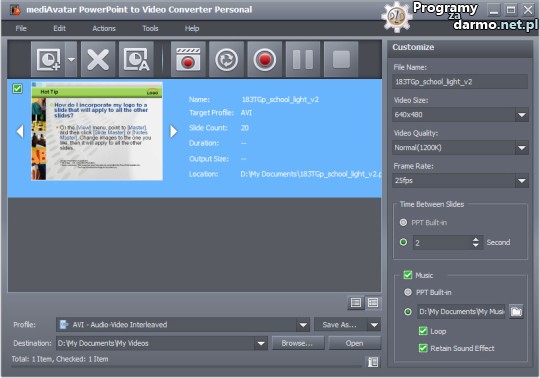Remove the selected item with the X icon
The width and height of the screenshot is (540, 378).
98,59
